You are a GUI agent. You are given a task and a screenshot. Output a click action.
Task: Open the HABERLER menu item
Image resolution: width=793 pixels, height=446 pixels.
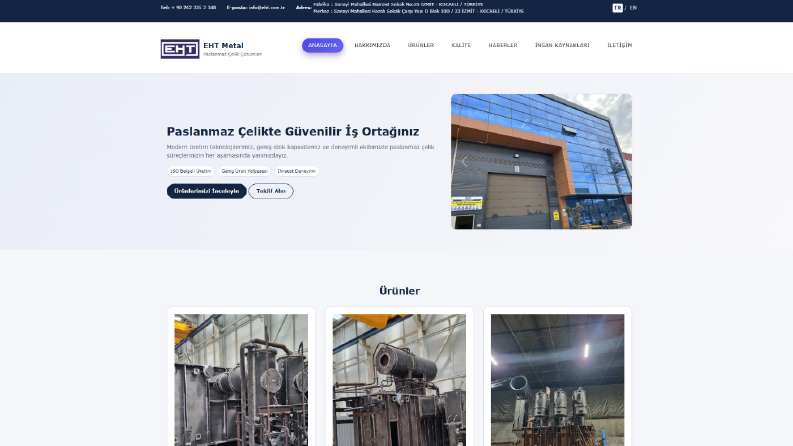coord(503,46)
